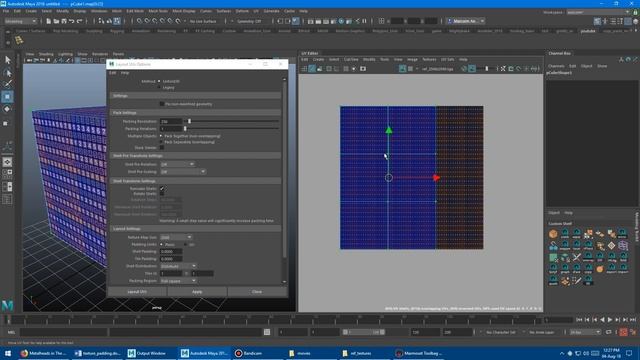Open the Shell Distribution dropdown
This screenshot has width=640, height=360.
pyautogui.click(x=179, y=266)
